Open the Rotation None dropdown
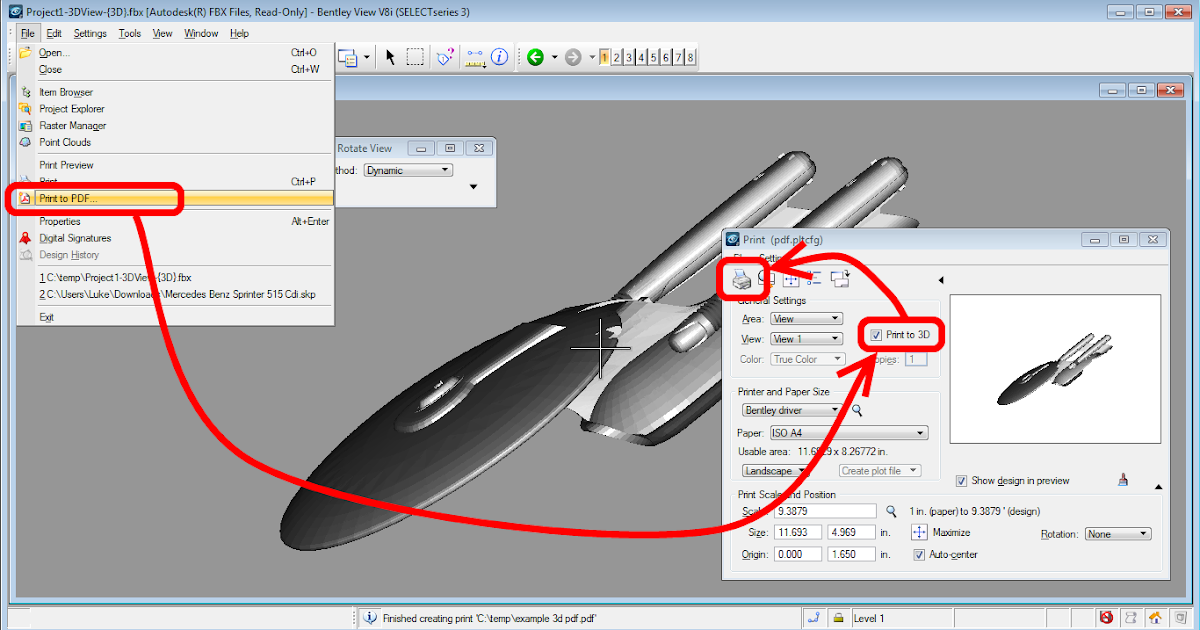This screenshot has width=1200, height=630. click(1118, 534)
